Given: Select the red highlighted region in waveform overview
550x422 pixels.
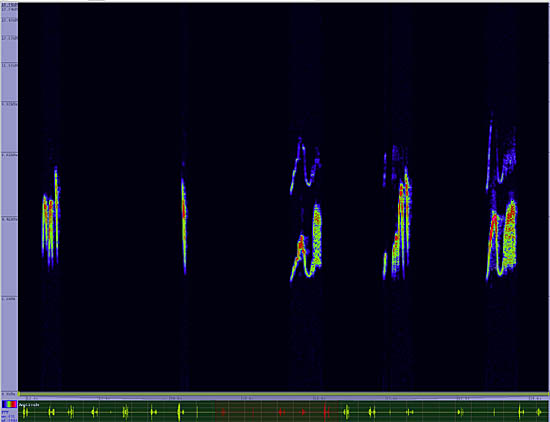Looking at the screenshot, I should pyautogui.click(x=277, y=411).
